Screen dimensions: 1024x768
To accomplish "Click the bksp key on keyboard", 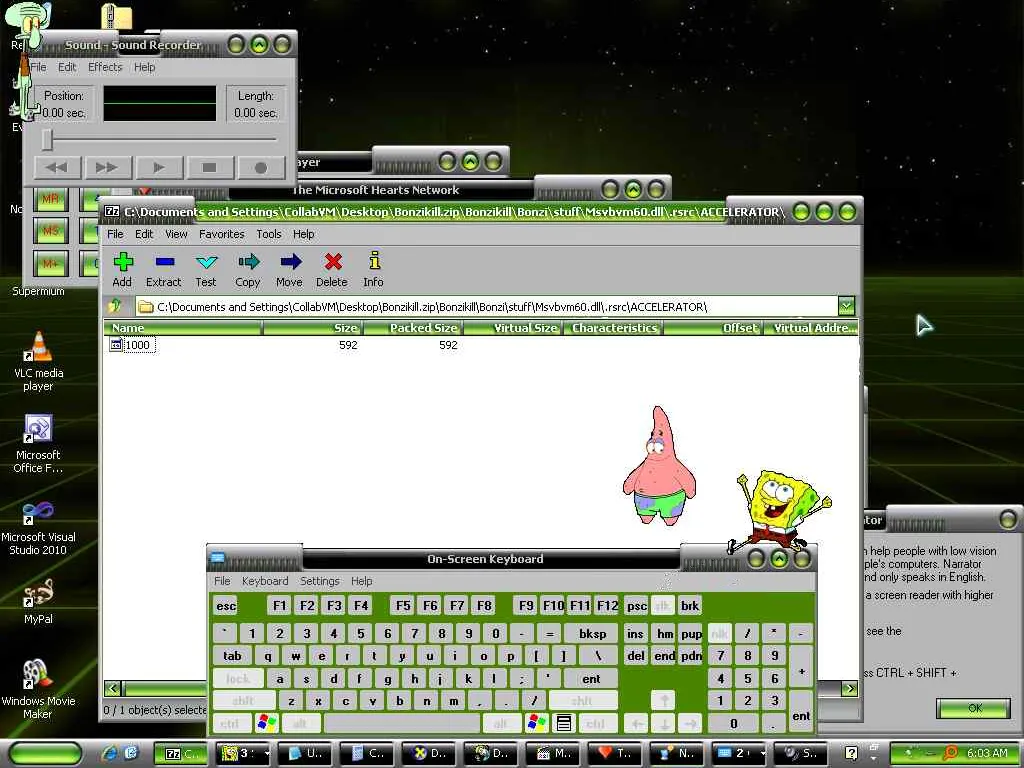I will pos(592,633).
